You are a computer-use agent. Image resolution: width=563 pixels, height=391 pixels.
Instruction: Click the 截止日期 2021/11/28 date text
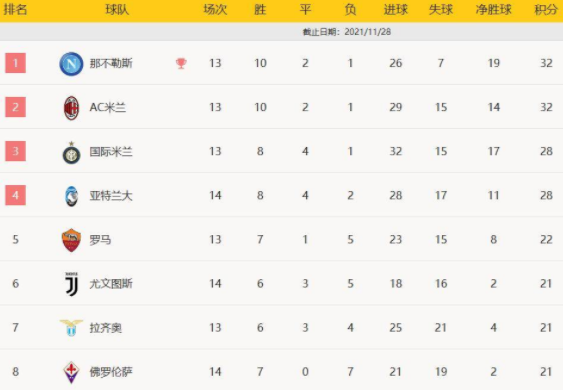(x=347, y=32)
